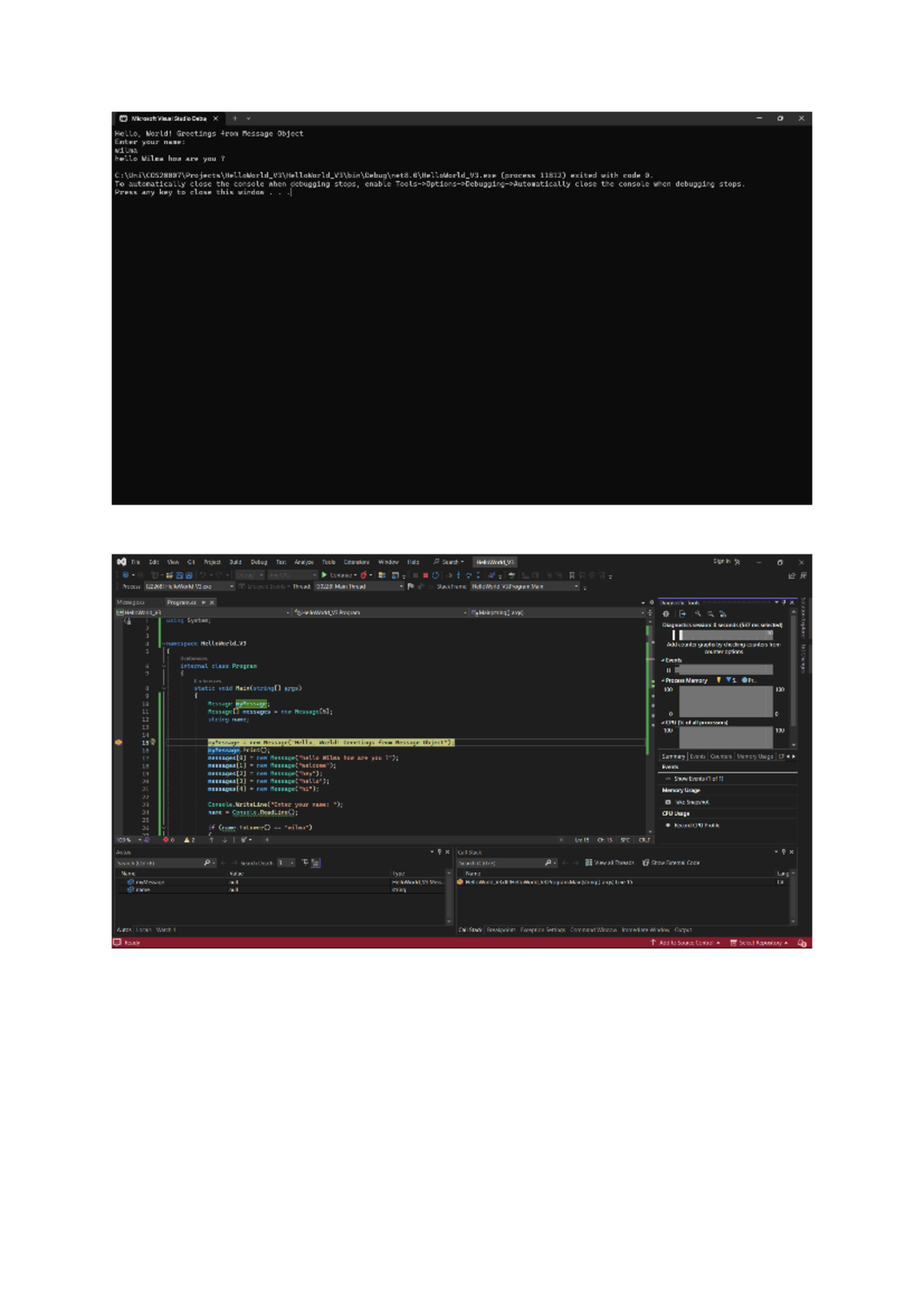Collapse the Events graph section
The width and height of the screenshot is (924, 1306).
click(x=662, y=661)
